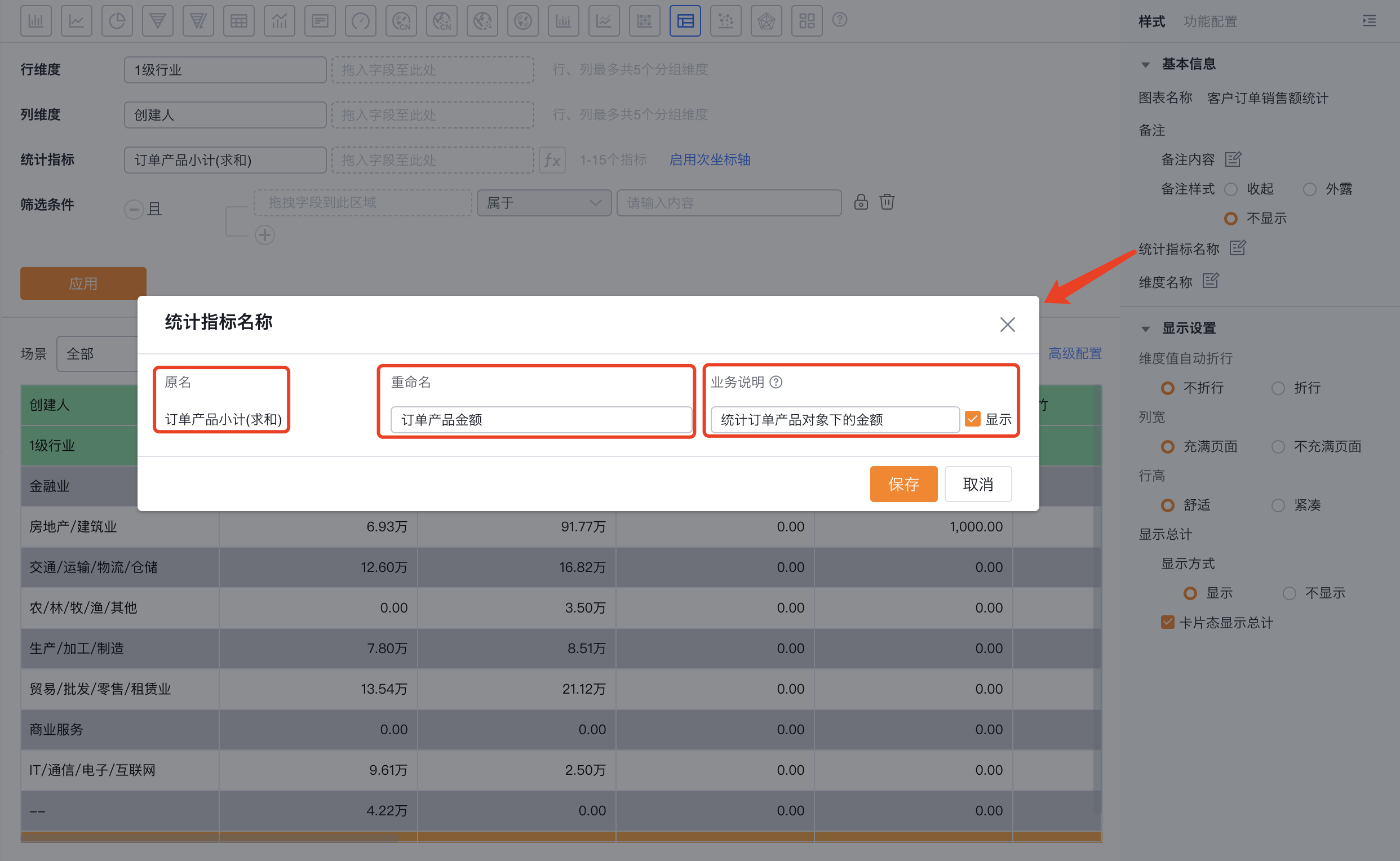Click the 重命名 input with 订单产品金额

pos(540,420)
